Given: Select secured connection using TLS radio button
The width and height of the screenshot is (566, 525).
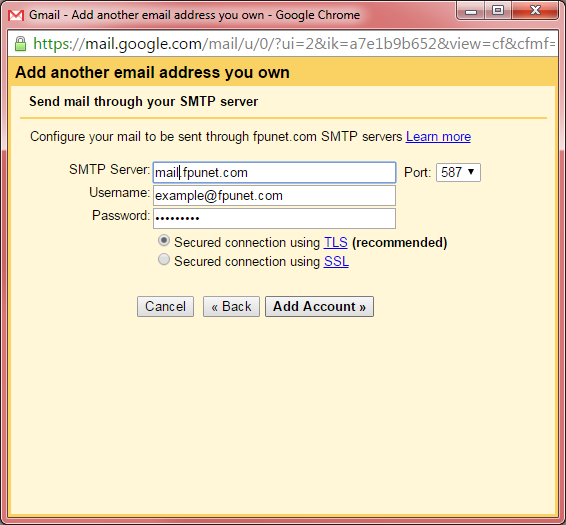Looking at the screenshot, I should (x=164, y=240).
